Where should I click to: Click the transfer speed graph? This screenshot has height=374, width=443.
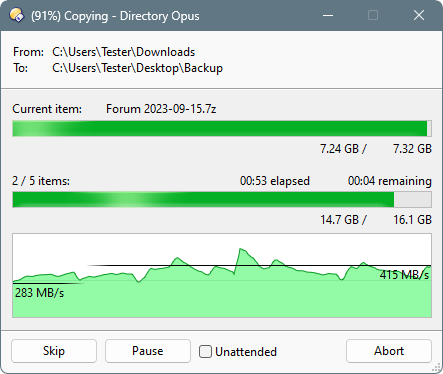click(222, 276)
